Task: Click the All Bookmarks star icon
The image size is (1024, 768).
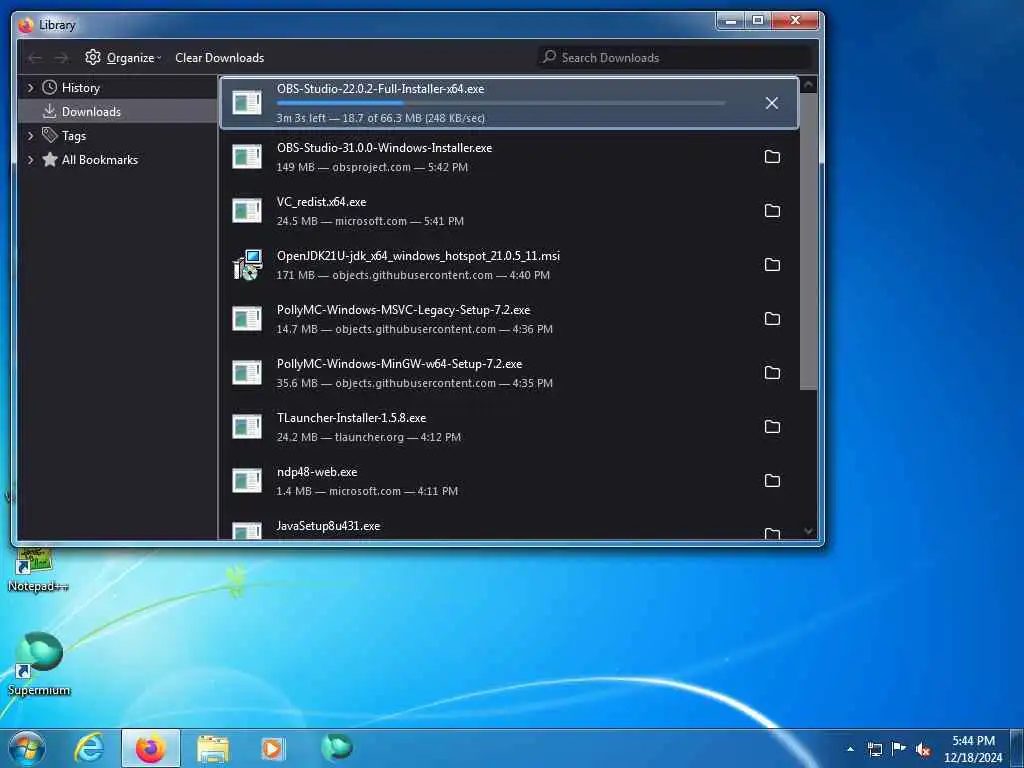Action: tap(50, 159)
